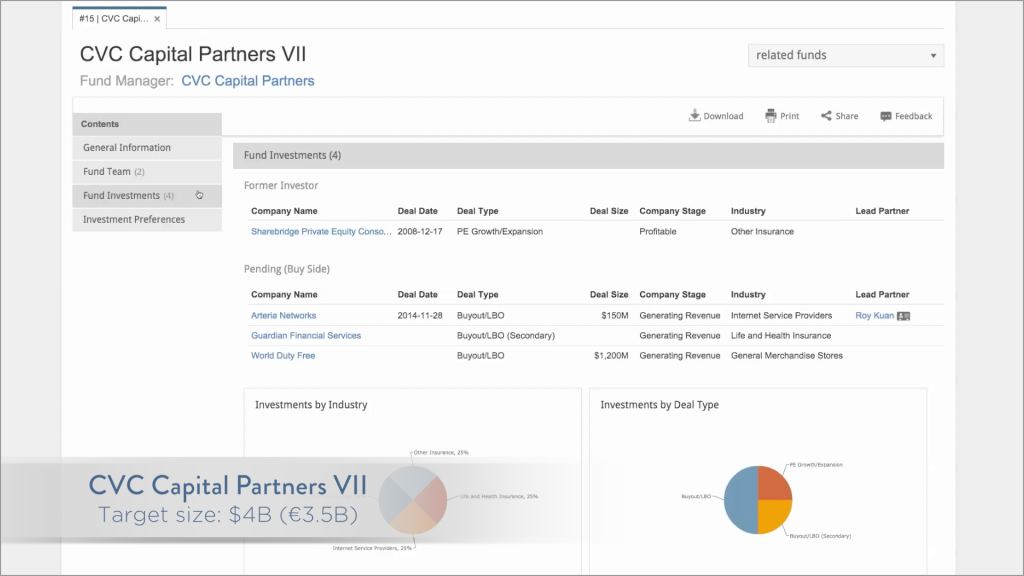Click the $150M deal size cell
The height and width of the screenshot is (576, 1024).
(x=615, y=315)
